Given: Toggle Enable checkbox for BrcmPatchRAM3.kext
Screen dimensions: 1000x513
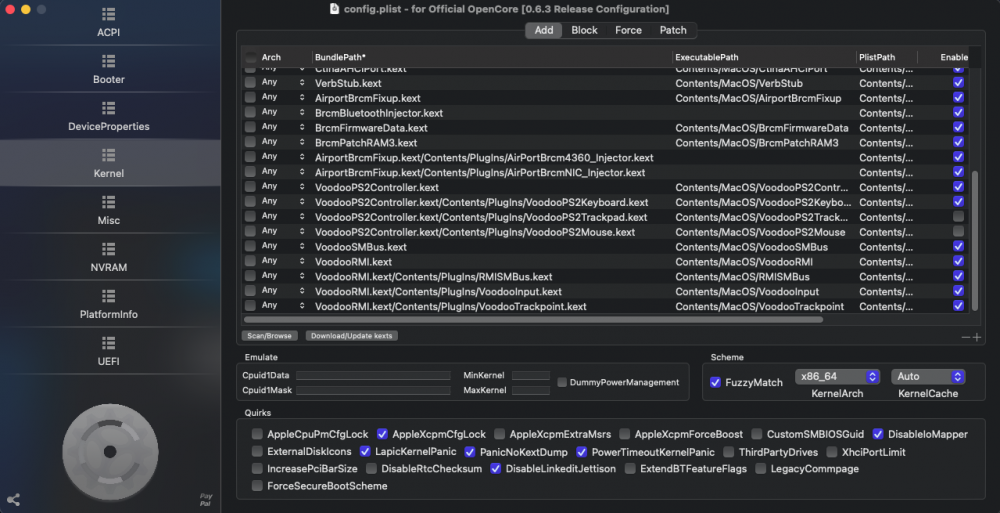Looking at the screenshot, I should click(958, 142).
